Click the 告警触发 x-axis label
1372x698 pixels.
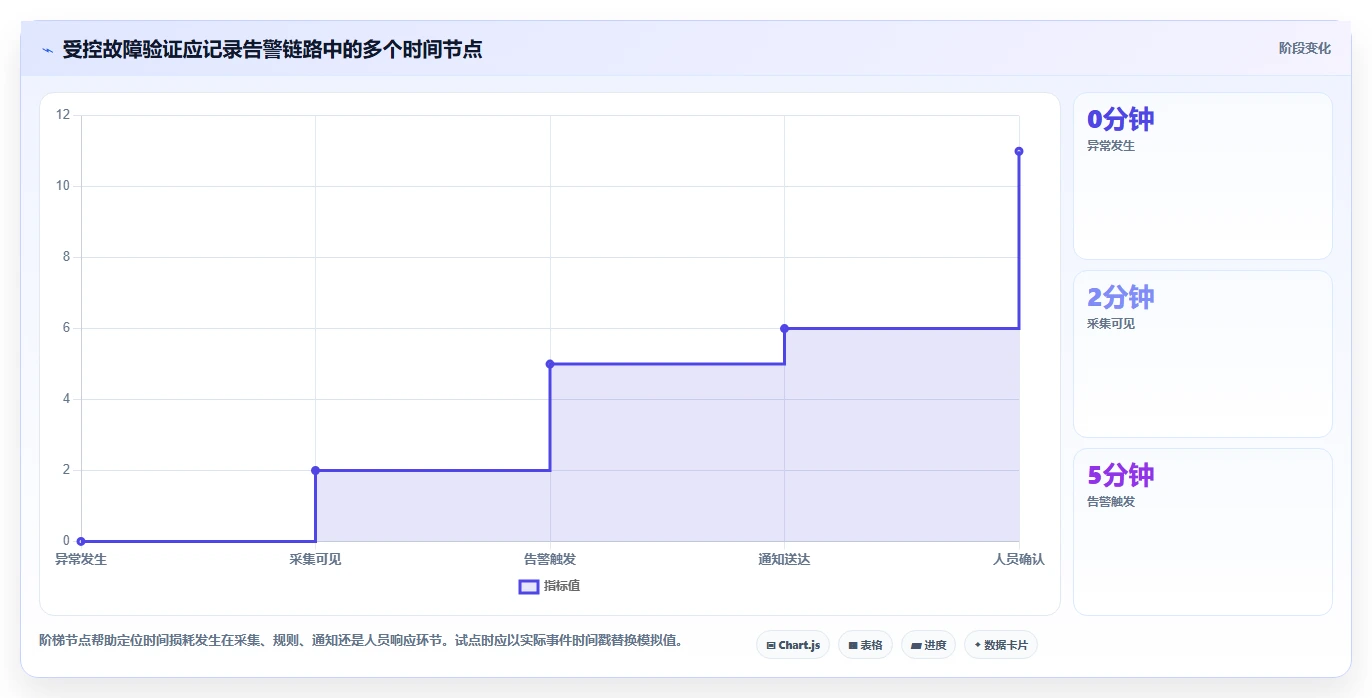tap(550, 559)
